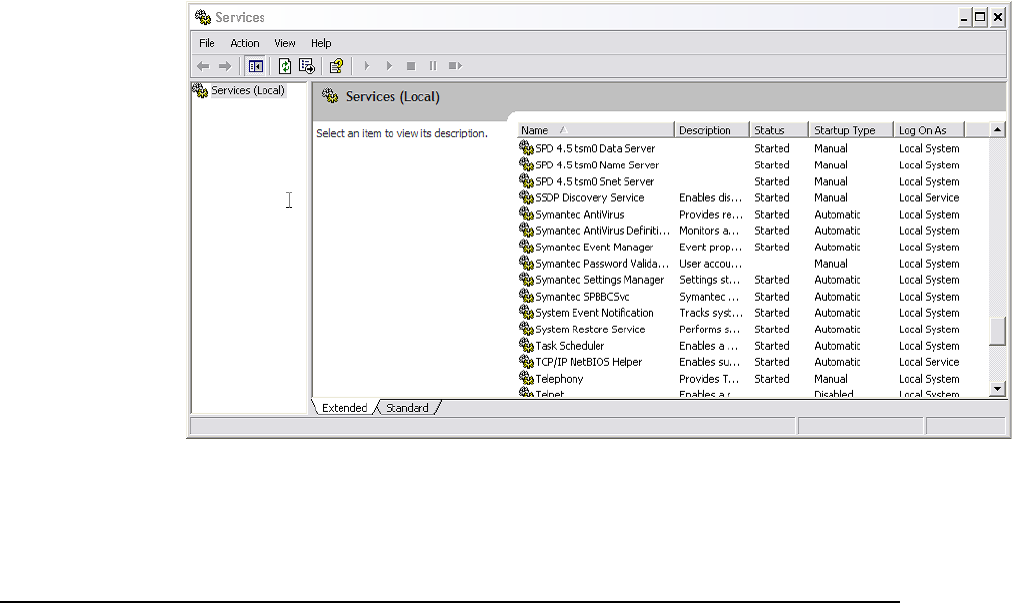The height and width of the screenshot is (603, 1012).
Task: Click the Export List toolbar icon
Action: pyautogui.click(x=307, y=66)
